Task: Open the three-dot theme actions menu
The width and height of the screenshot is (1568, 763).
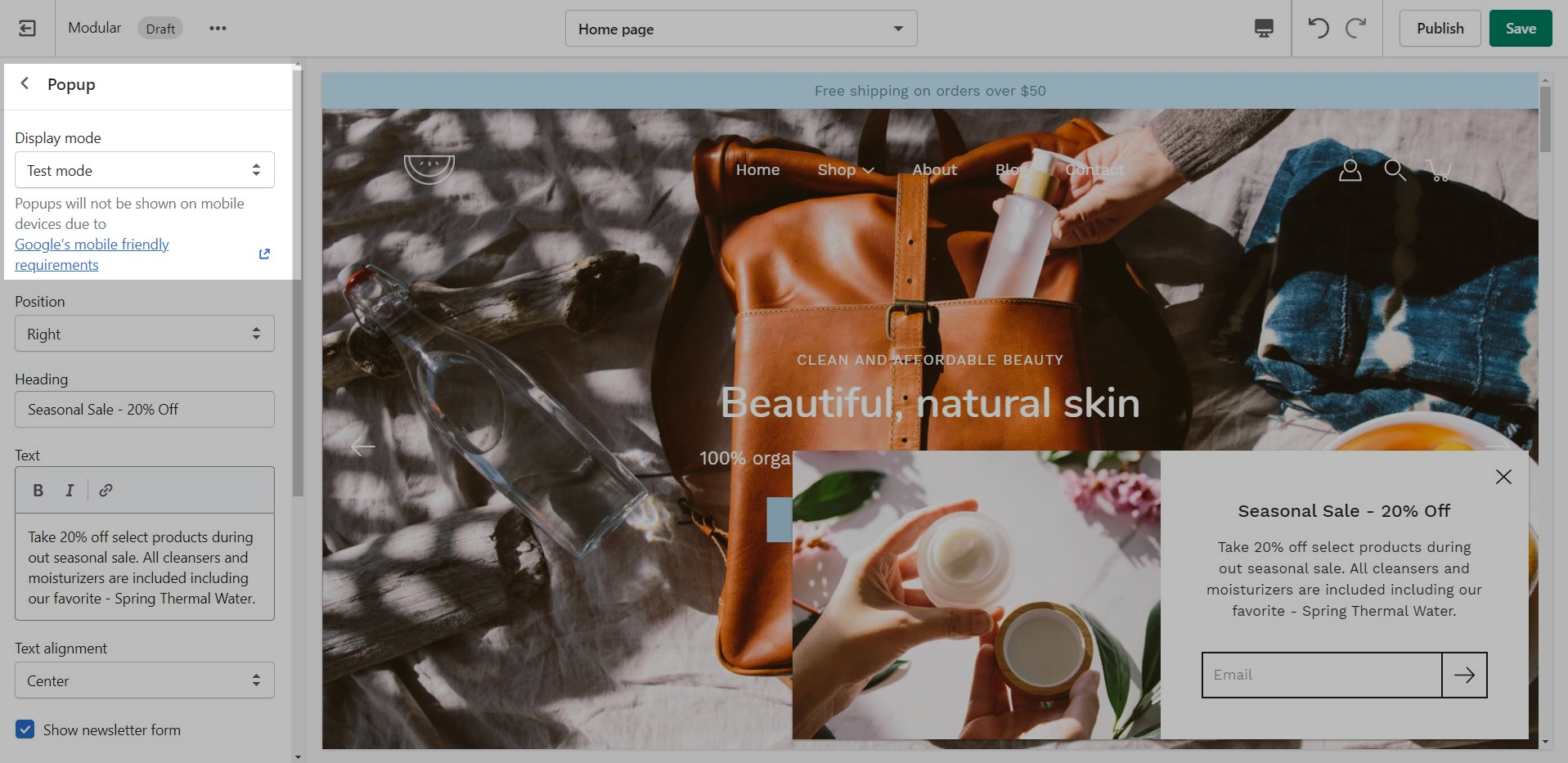Action: (x=218, y=29)
